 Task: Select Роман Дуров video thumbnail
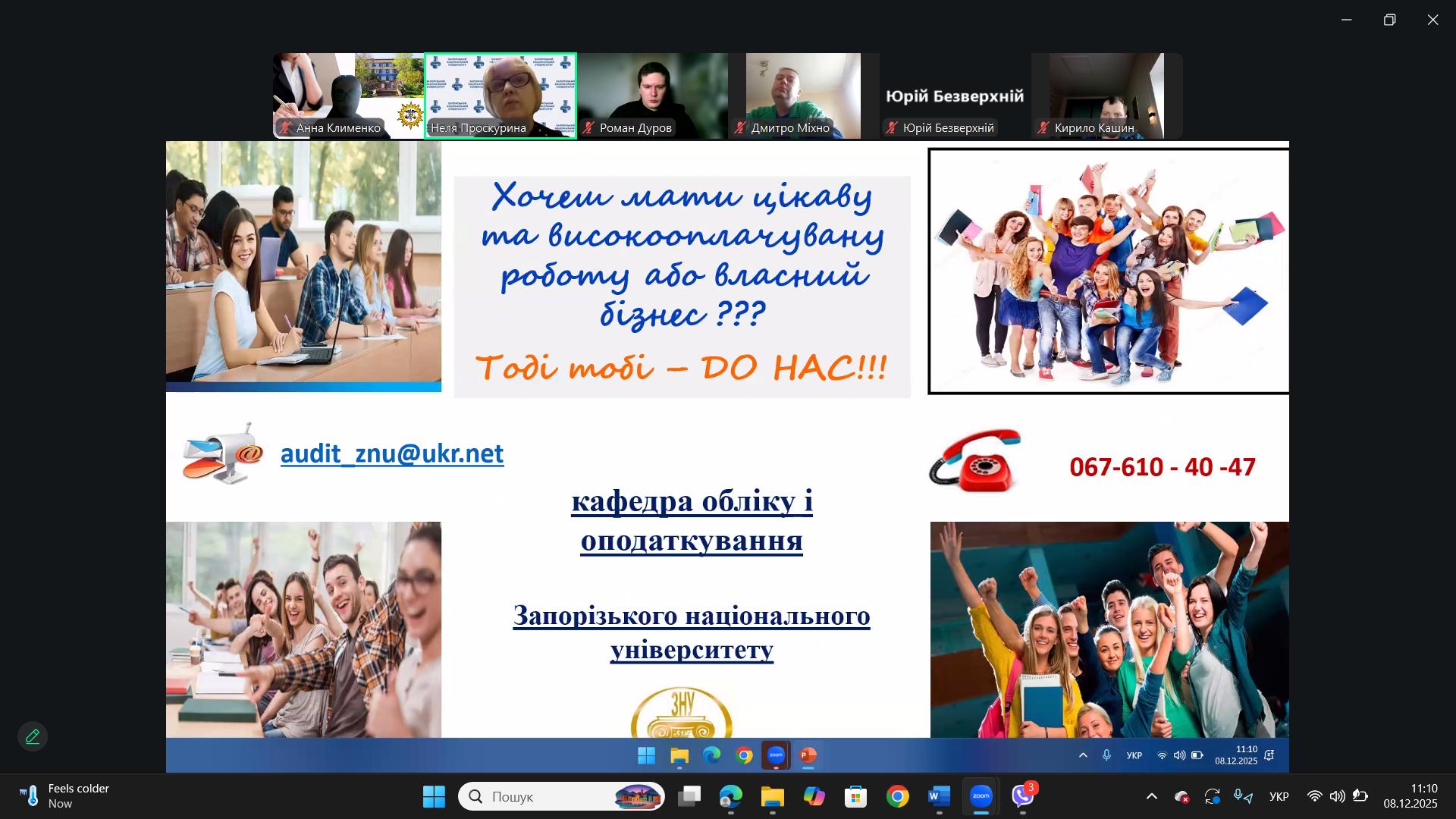[652, 95]
